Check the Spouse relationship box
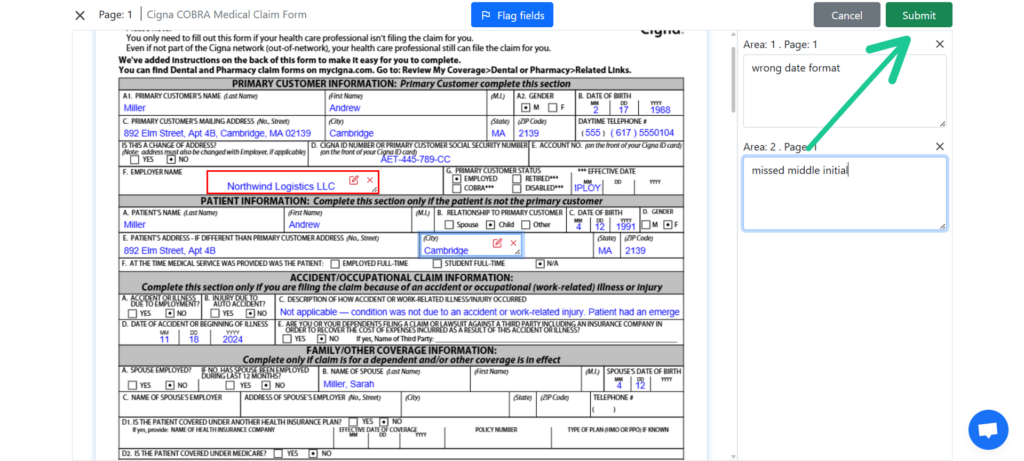 pyautogui.click(x=449, y=225)
